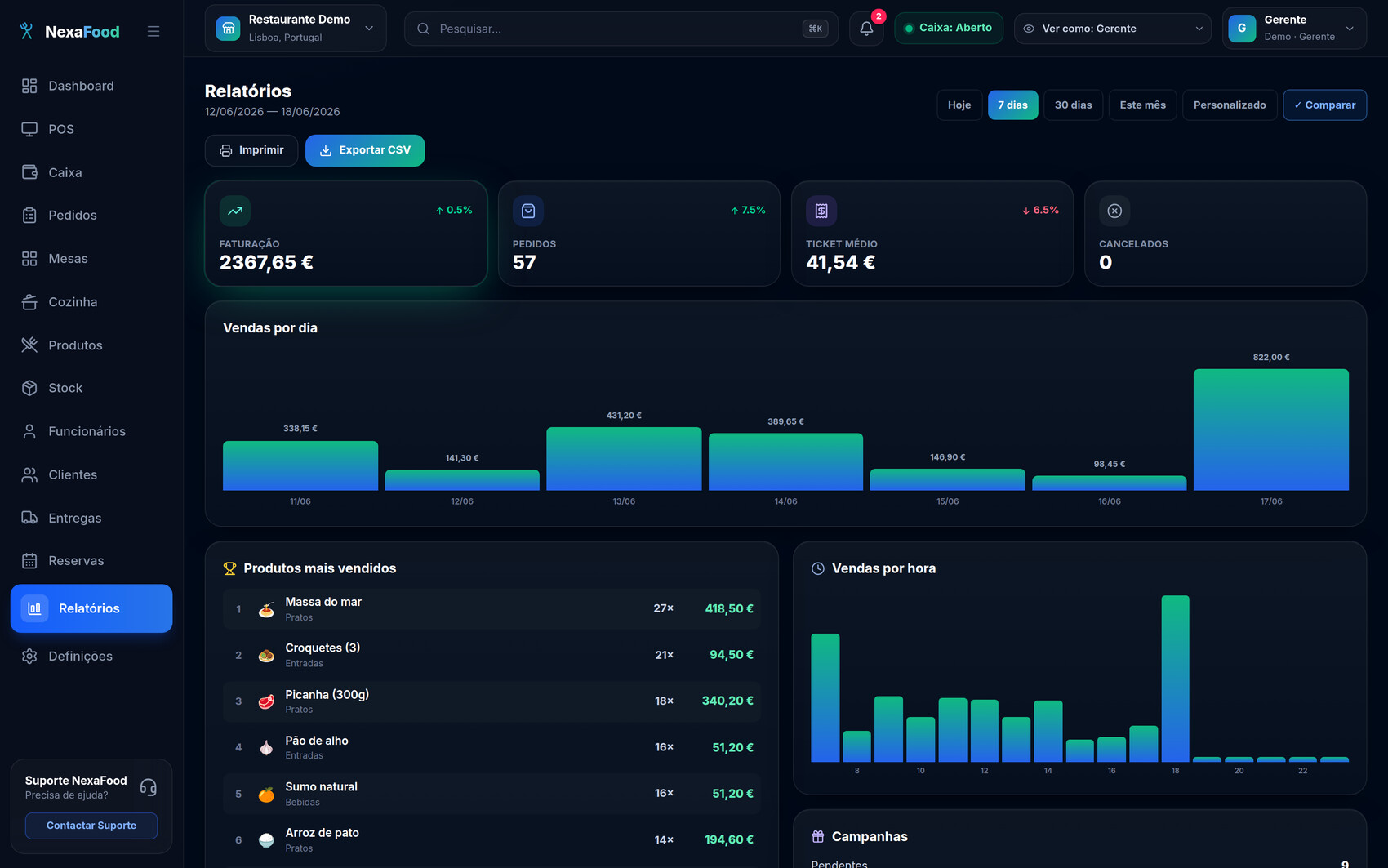Click the Contactar Suporte button
The width and height of the screenshot is (1388, 868).
pyautogui.click(x=91, y=826)
